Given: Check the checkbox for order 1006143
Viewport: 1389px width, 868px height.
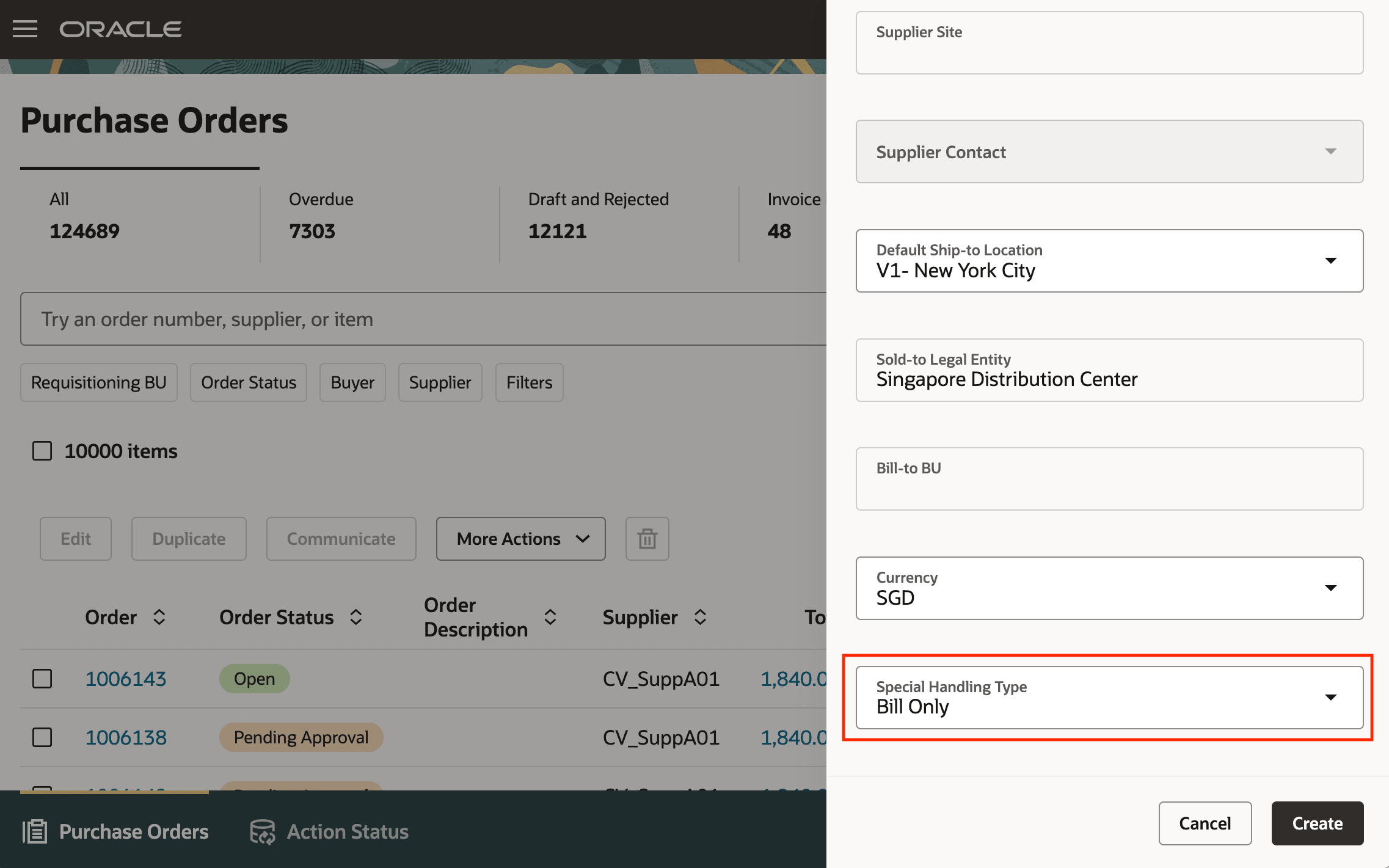Looking at the screenshot, I should [42, 678].
